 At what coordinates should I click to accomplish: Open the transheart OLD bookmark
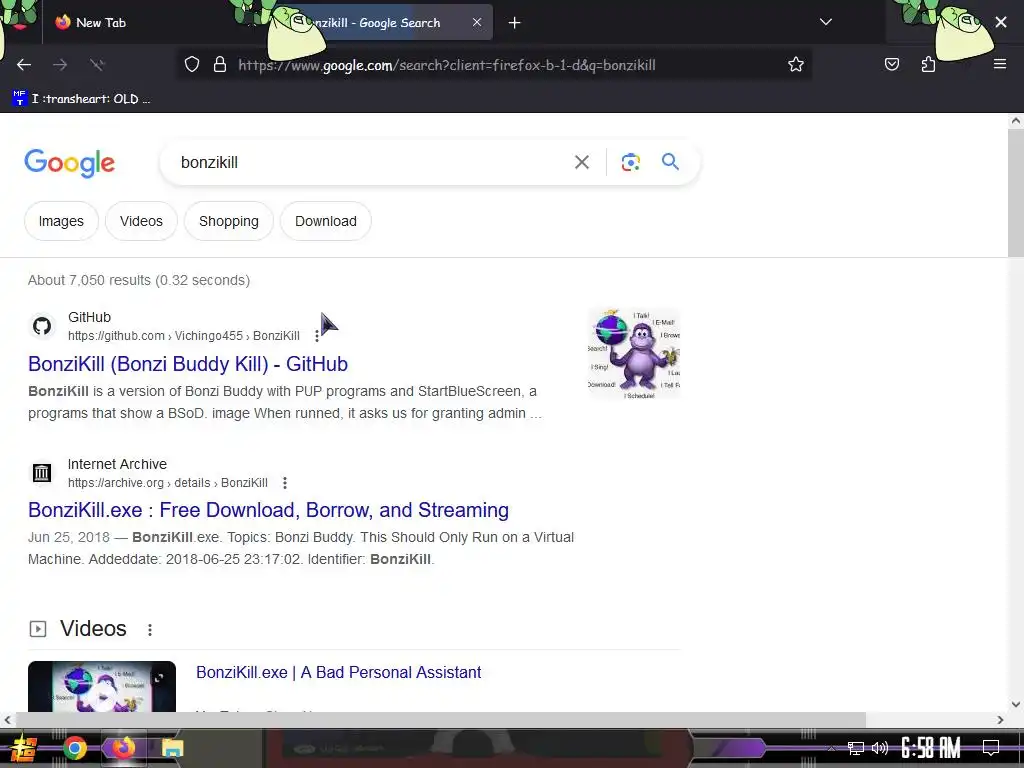click(82, 99)
